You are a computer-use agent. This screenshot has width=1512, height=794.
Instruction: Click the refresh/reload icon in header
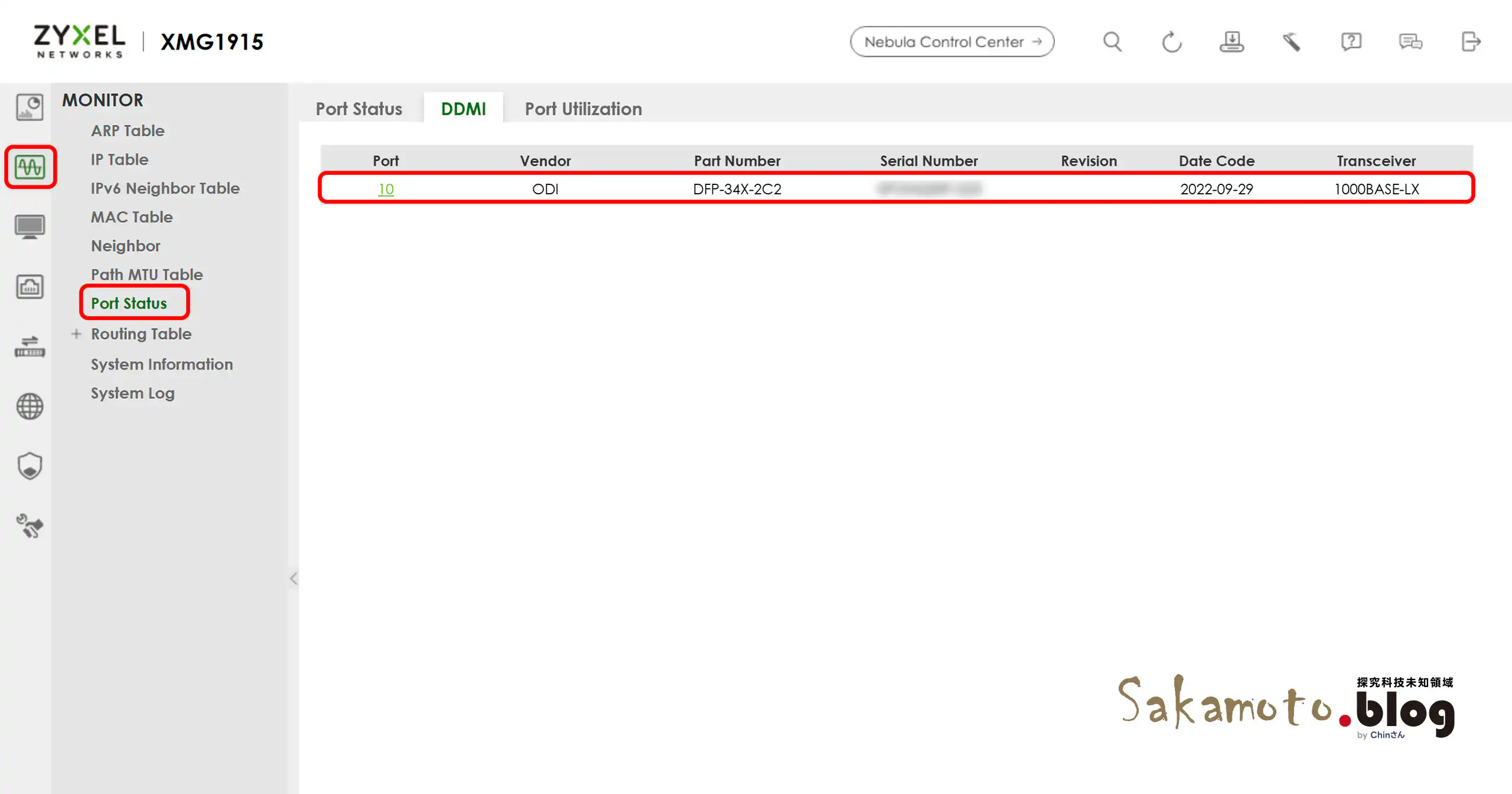1172,42
